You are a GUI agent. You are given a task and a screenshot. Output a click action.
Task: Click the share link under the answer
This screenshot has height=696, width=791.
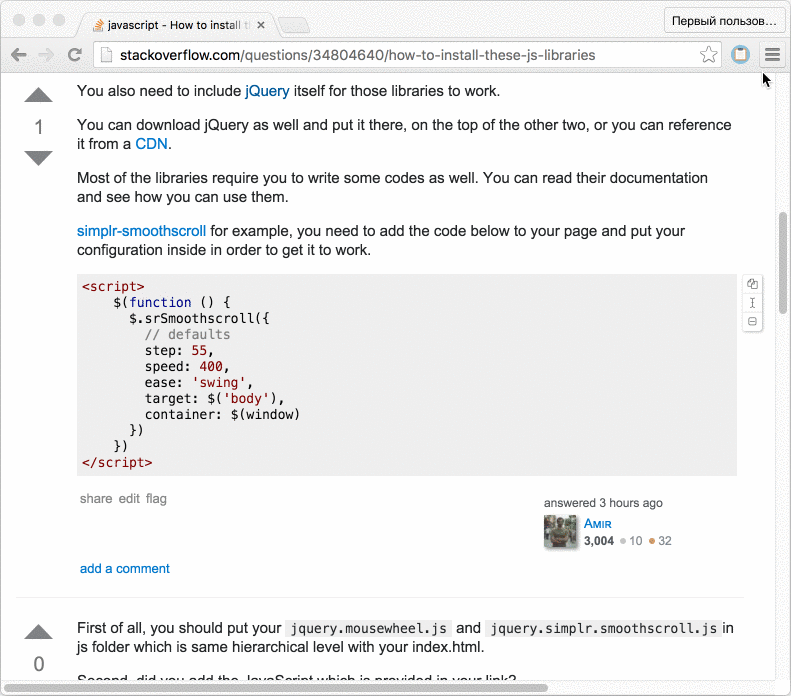pos(96,499)
